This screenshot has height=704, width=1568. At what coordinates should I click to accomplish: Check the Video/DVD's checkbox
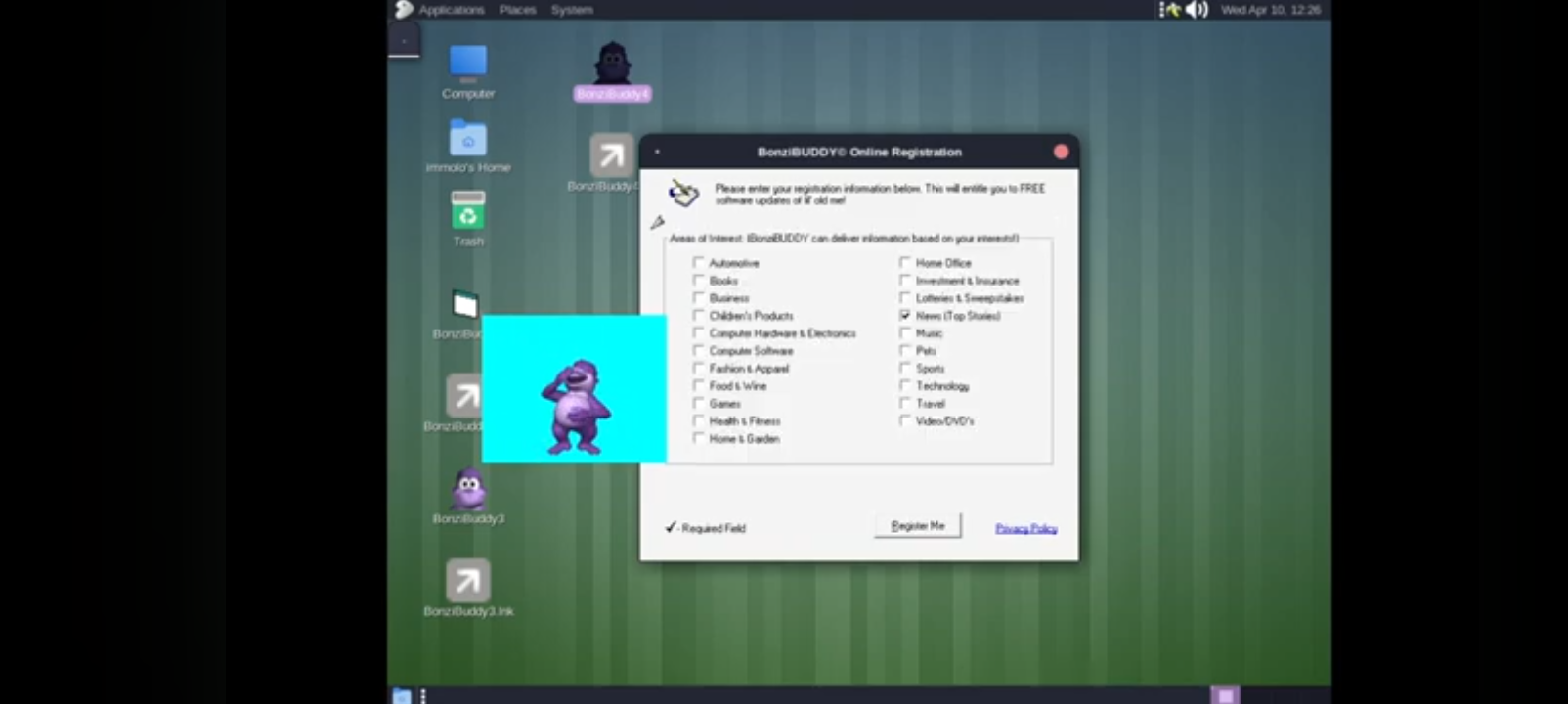click(x=905, y=420)
